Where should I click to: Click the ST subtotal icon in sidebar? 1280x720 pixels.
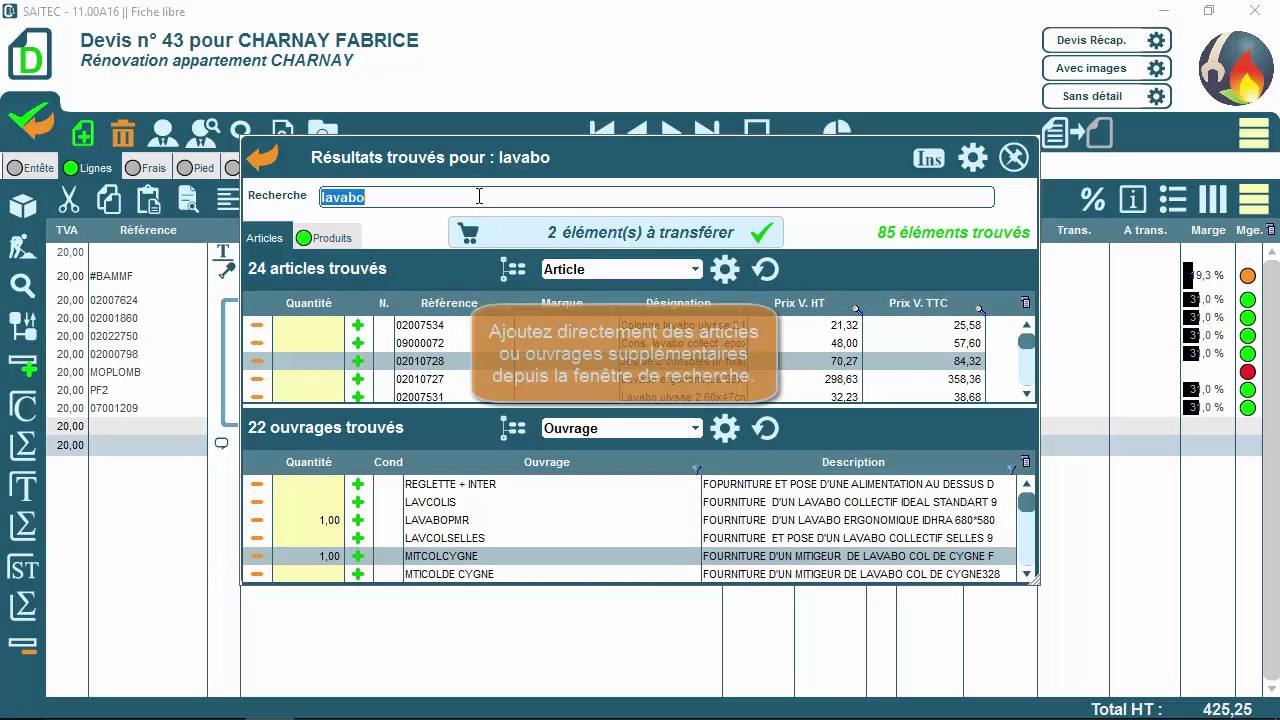pos(22,567)
